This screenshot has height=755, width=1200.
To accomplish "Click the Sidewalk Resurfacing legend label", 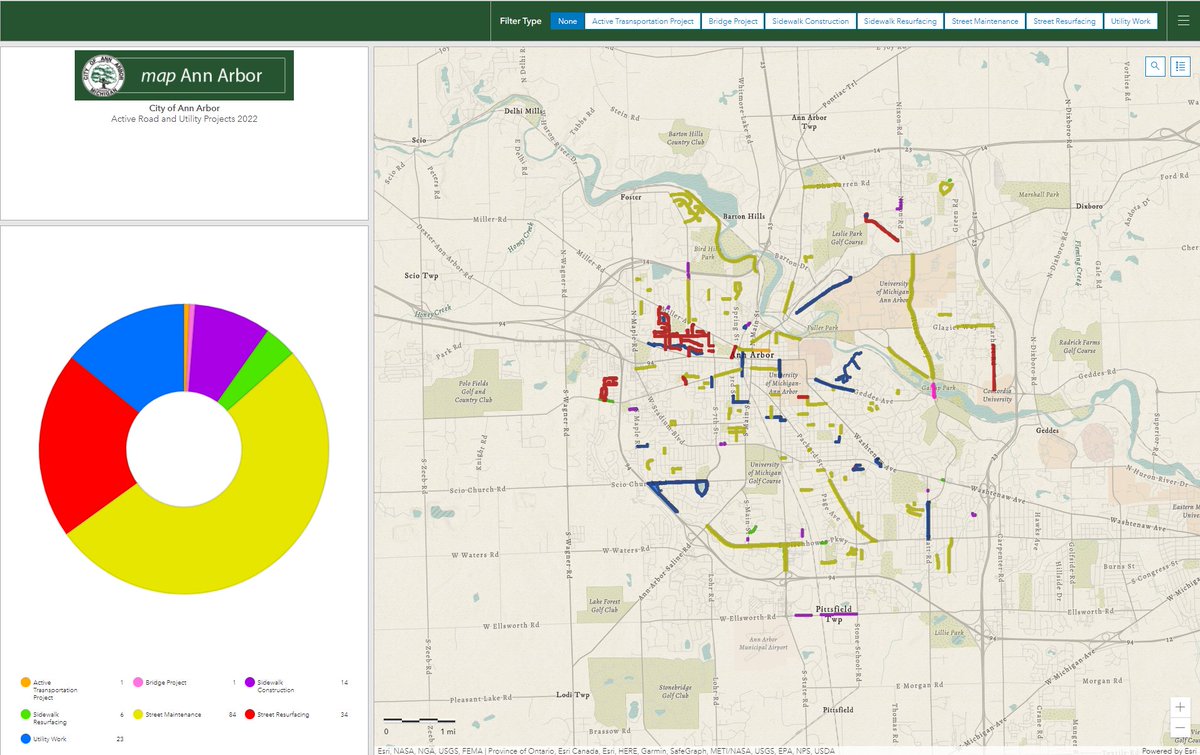I will pos(52,717).
